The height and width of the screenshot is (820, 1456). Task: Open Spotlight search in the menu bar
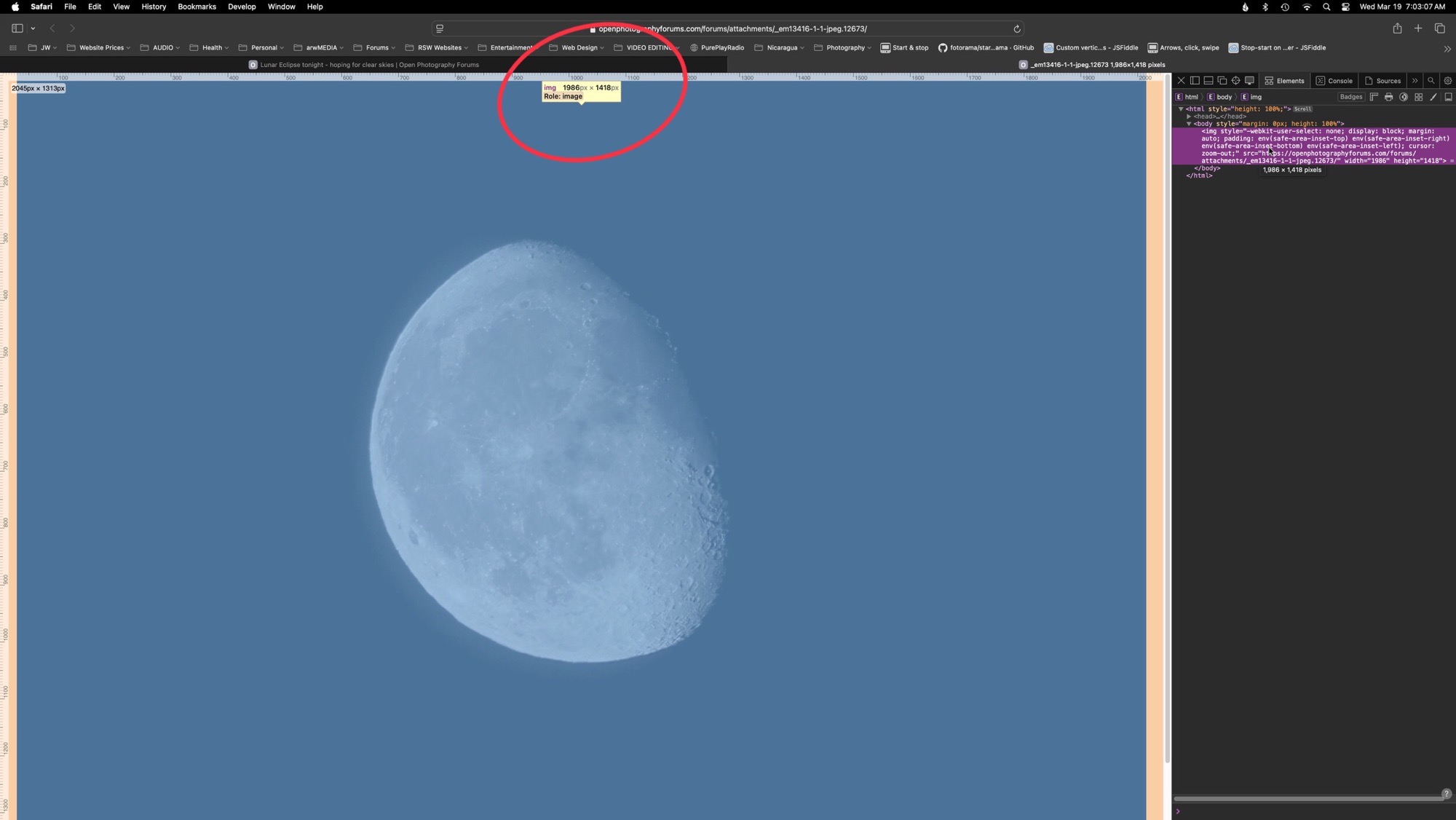pos(1326,7)
